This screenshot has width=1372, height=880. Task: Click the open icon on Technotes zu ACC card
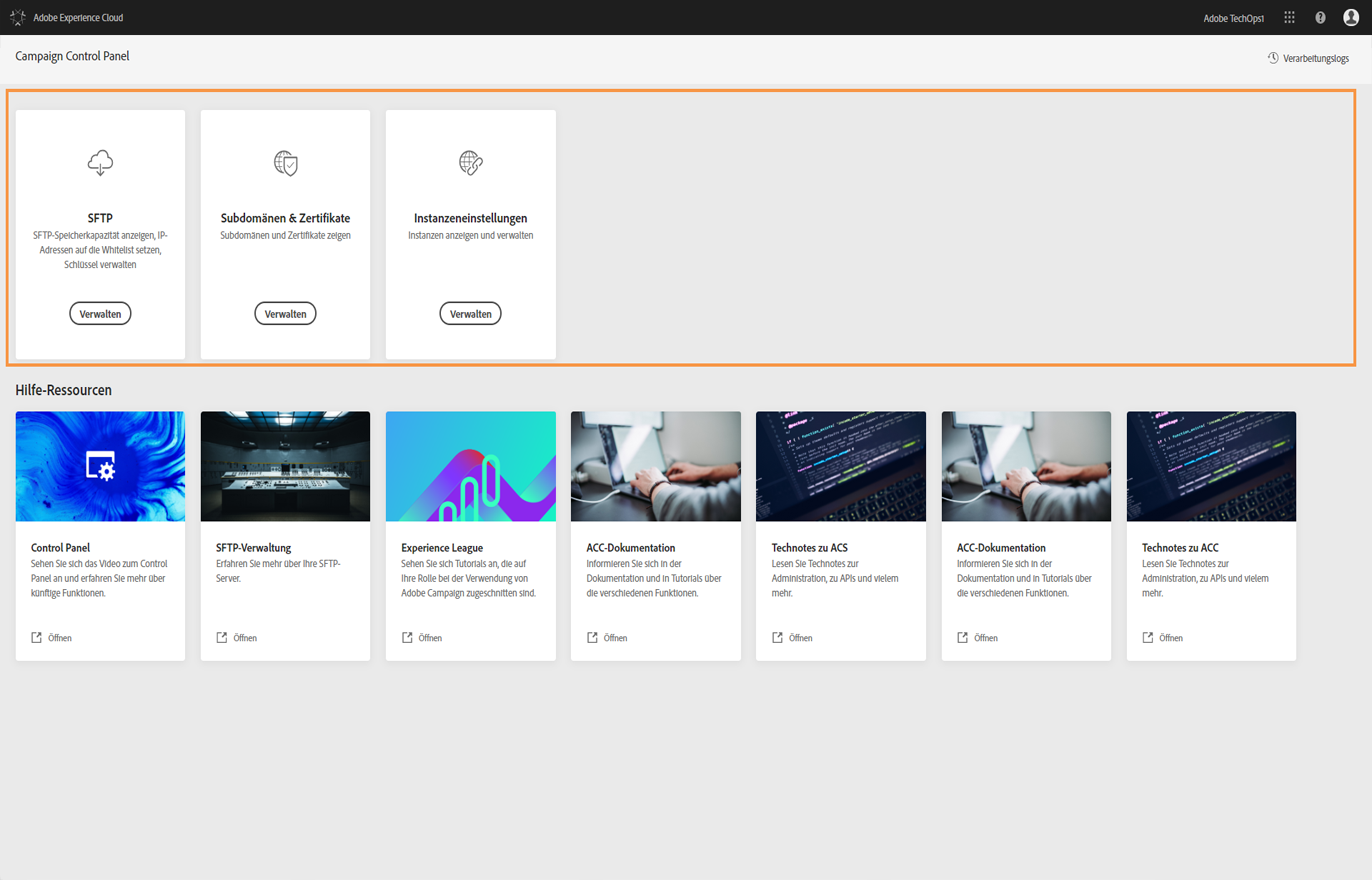click(x=1148, y=638)
